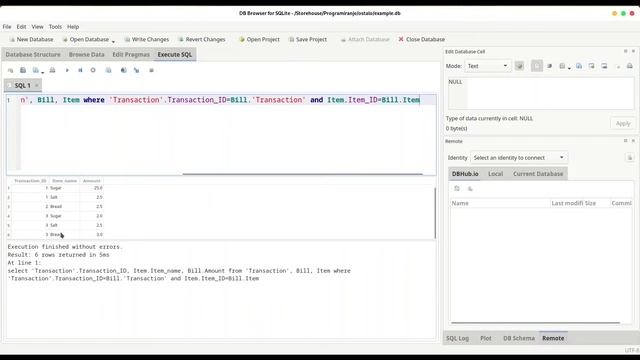Open the View menu
Image resolution: width=640 pixels, height=360 pixels.
38,27
